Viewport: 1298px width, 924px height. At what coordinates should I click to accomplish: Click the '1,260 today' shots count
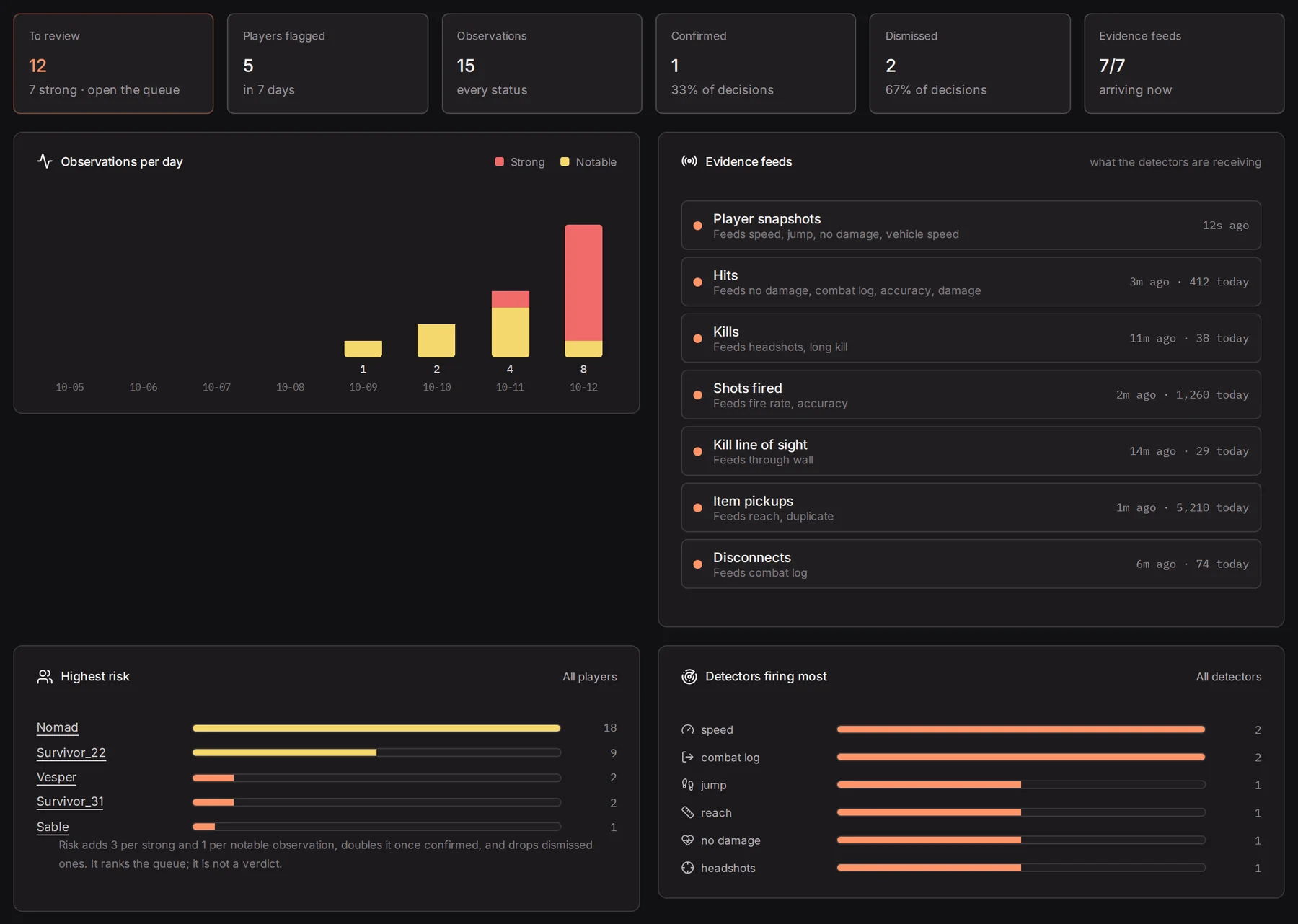point(1212,395)
